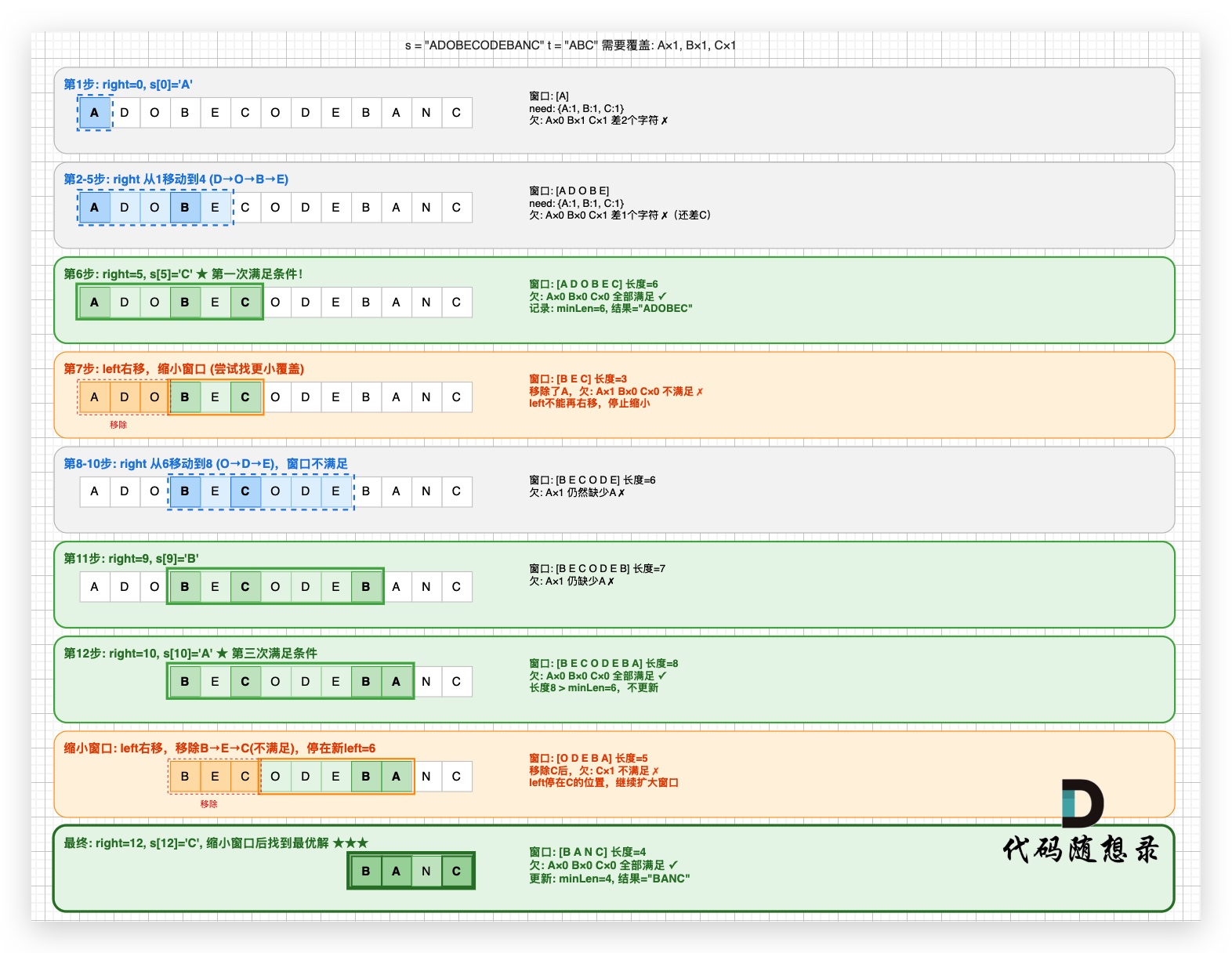Viewport: 1232px width, 953px height.
Task: Click the dark D logo icon
Action: click(x=1082, y=803)
